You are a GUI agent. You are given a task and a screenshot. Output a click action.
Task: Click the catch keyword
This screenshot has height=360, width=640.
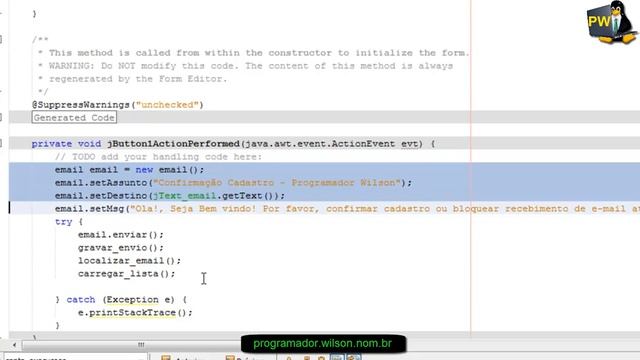[81, 300]
